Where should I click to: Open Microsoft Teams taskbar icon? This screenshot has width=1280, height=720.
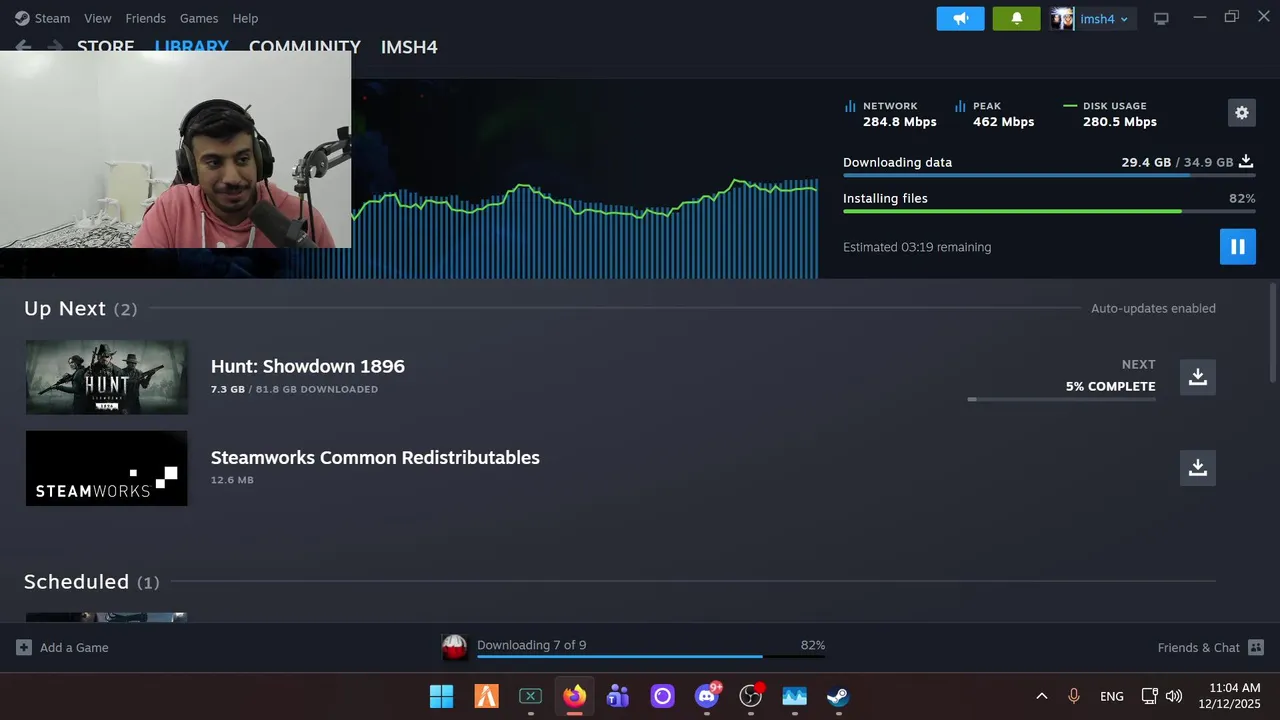618,696
